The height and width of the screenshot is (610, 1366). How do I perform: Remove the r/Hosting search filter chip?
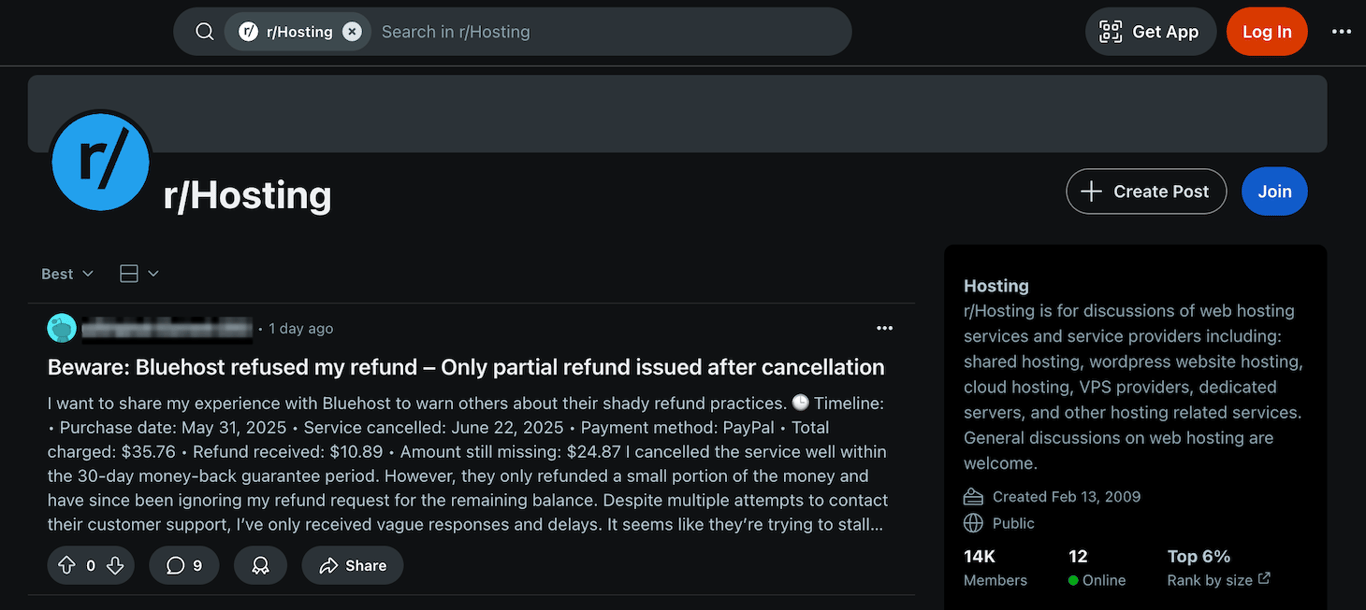coord(352,32)
